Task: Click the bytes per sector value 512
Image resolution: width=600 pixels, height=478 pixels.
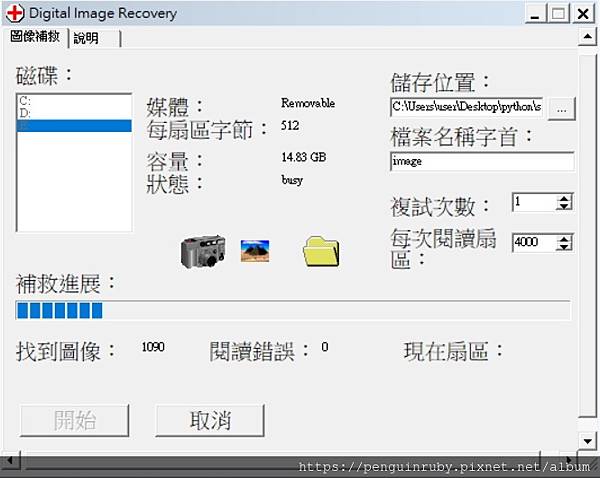Action: click(290, 126)
